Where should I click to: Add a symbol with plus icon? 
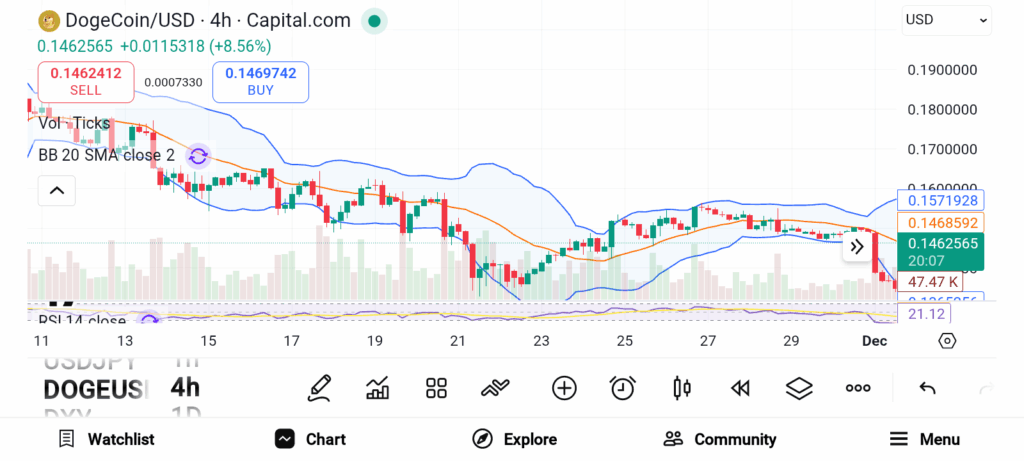(x=564, y=388)
